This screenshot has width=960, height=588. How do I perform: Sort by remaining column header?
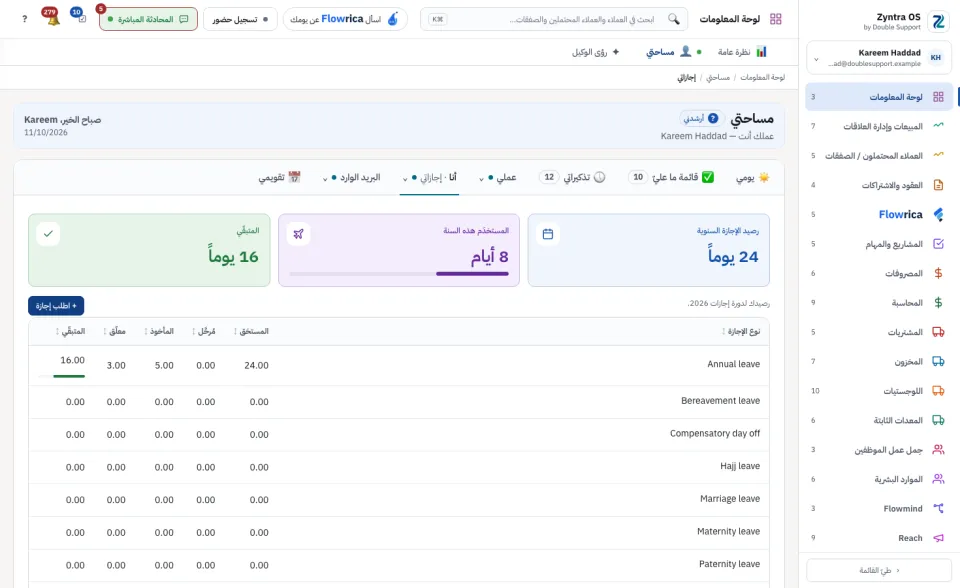tap(71, 331)
